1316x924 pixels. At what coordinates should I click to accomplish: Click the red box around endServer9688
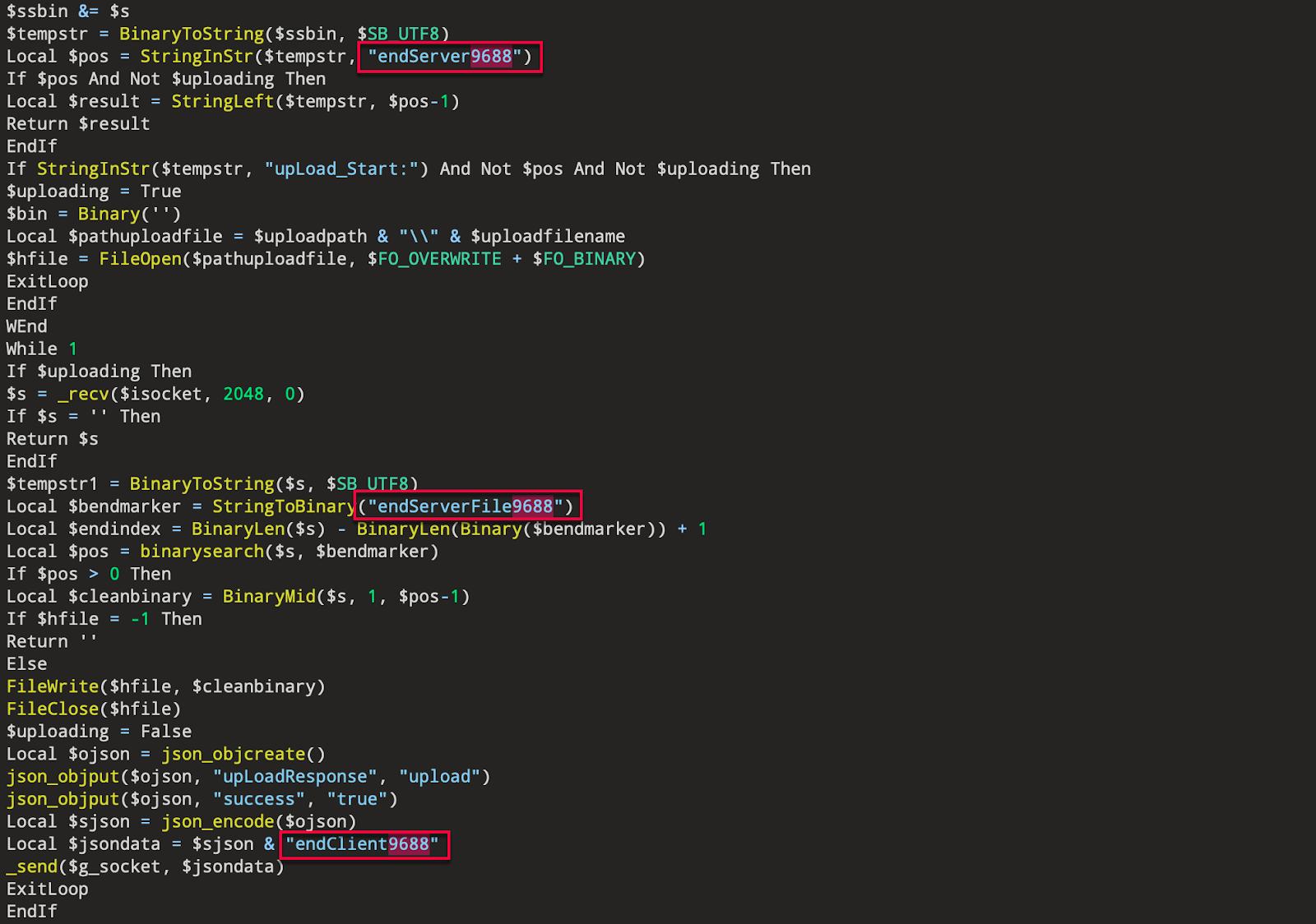pyautogui.click(x=449, y=58)
